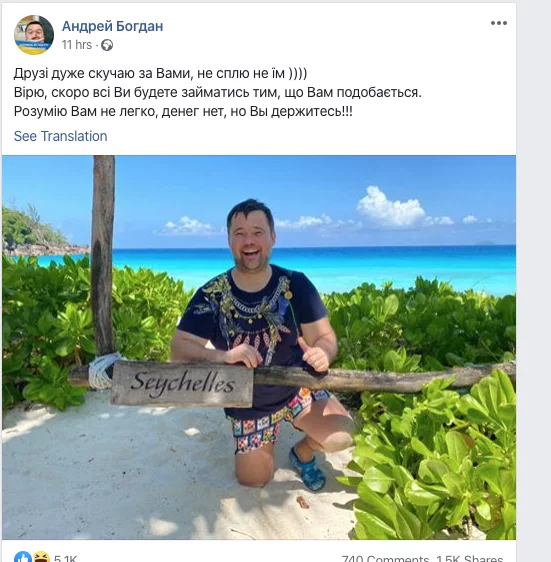Open the three-dot post options menu
Viewport: 551px width, 562px height.
point(499,23)
